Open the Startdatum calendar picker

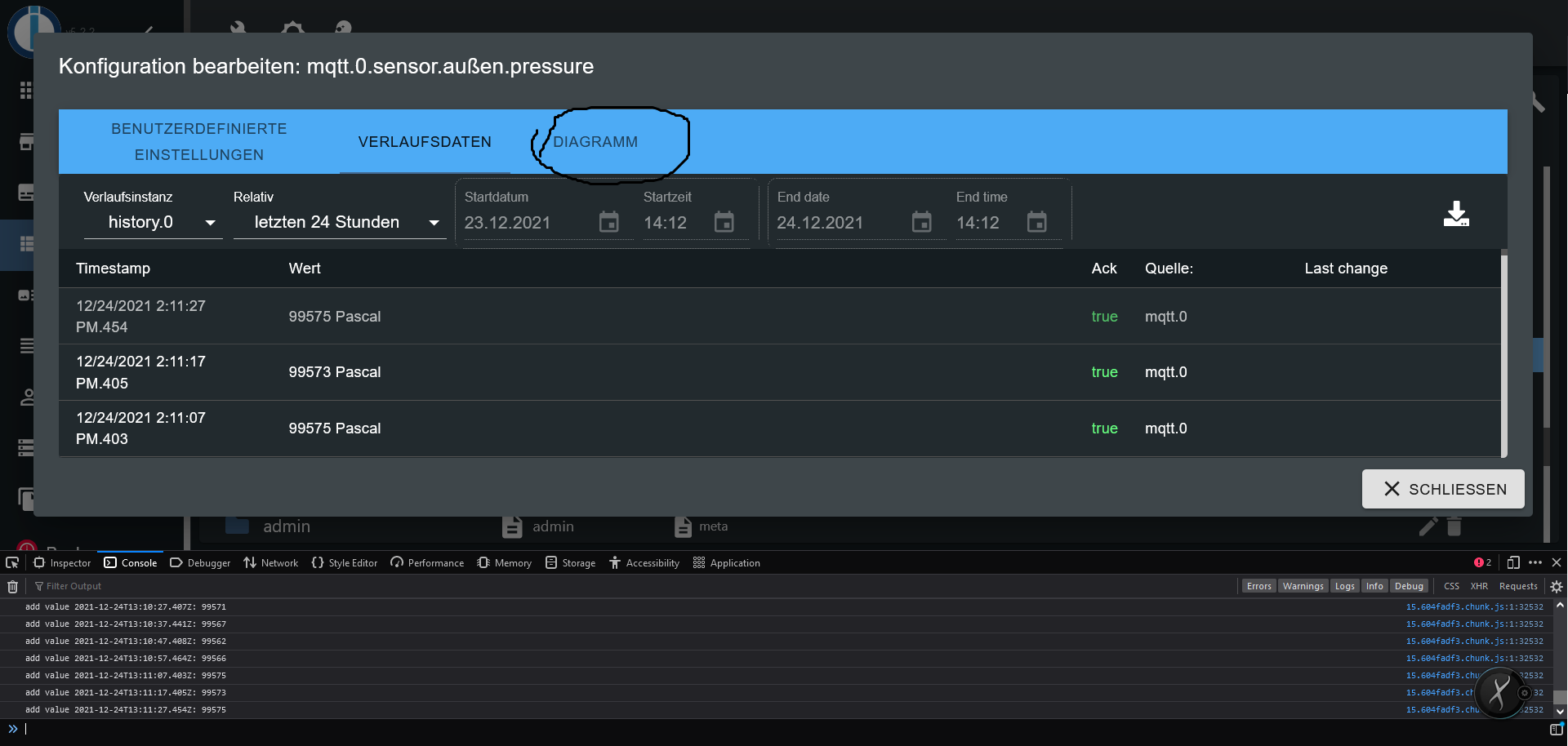(x=609, y=222)
